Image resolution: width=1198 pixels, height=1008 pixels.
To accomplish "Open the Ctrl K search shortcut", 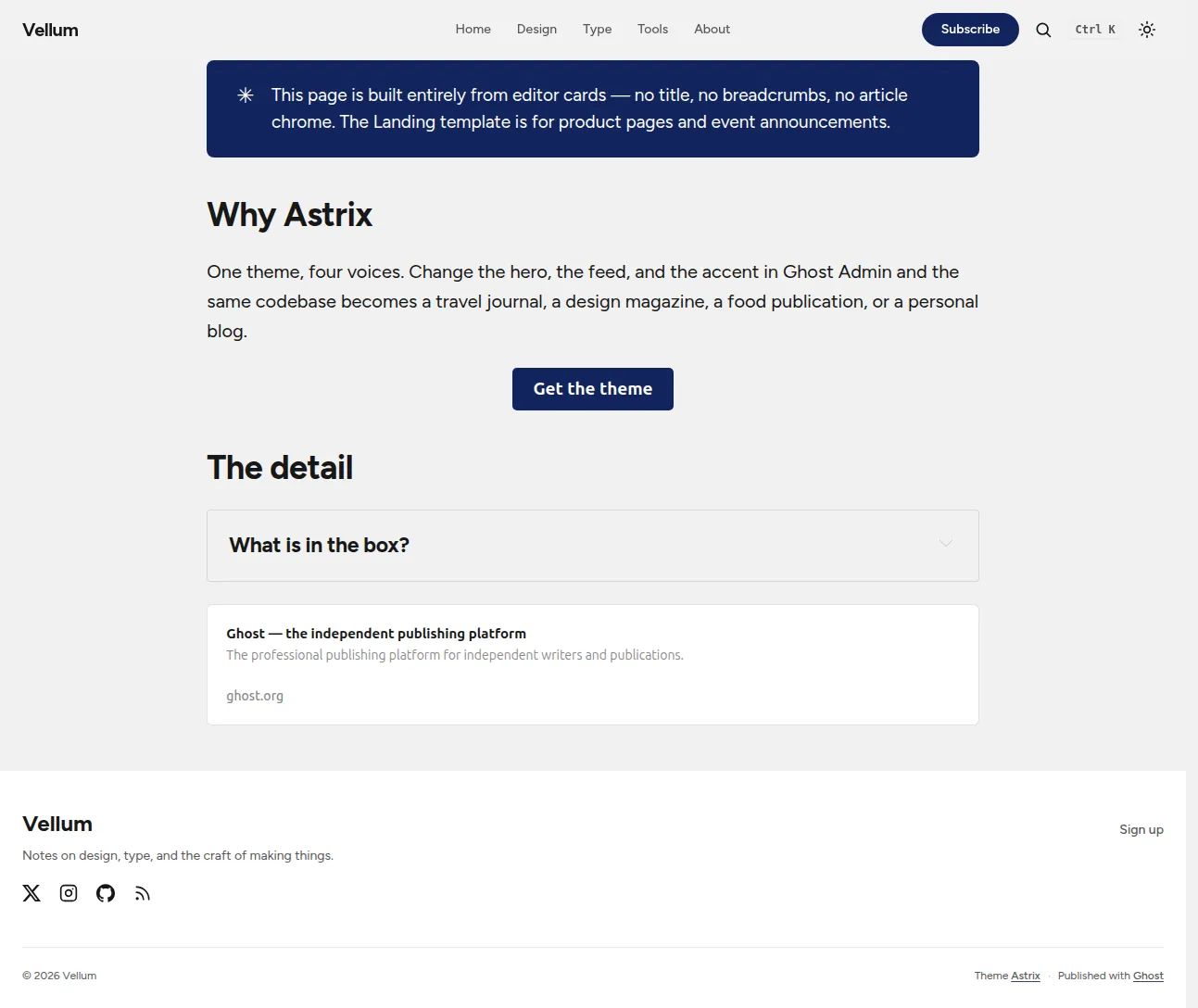I will click(1095, 30).
